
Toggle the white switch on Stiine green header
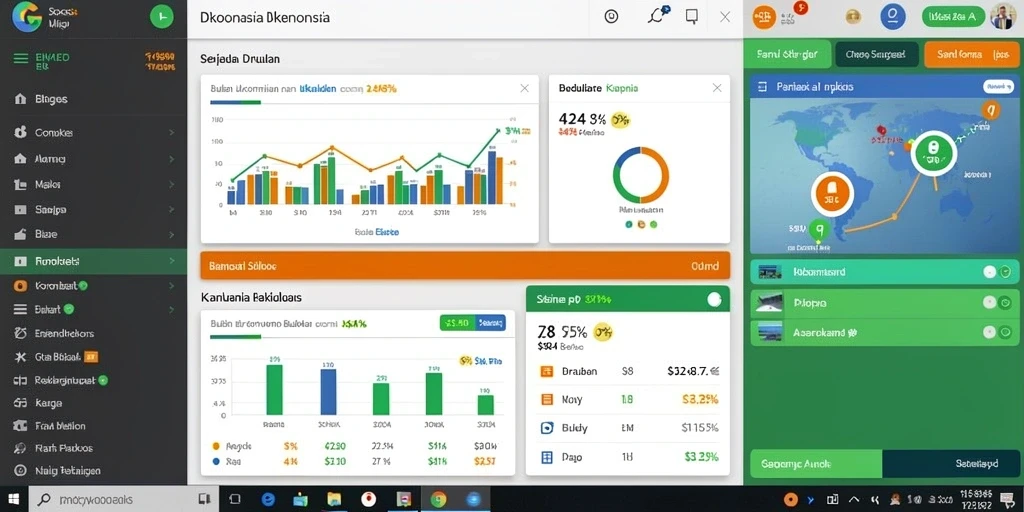[714, 300]
